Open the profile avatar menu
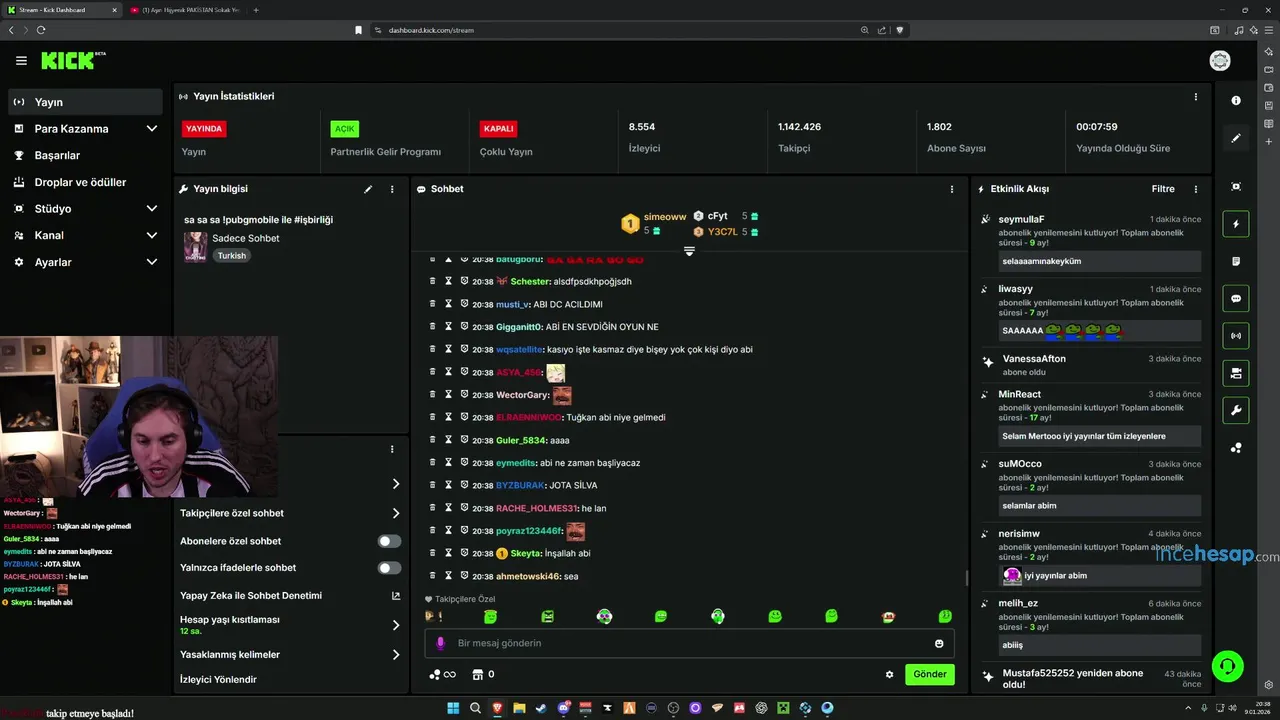Image resolution: width=1280 pixels, height=720 pixels. pos(1220,61)
